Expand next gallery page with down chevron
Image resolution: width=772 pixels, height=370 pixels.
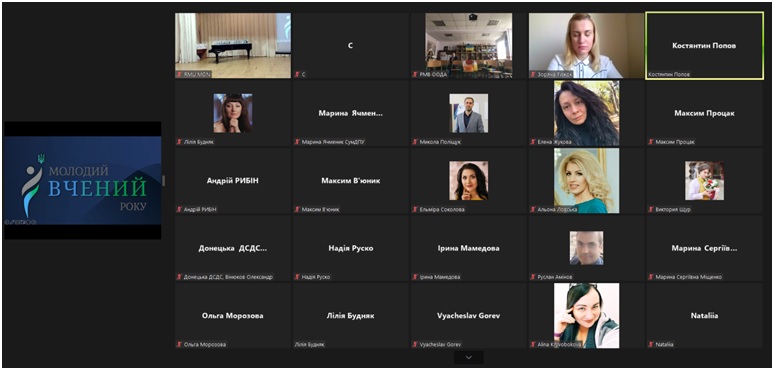469,357
